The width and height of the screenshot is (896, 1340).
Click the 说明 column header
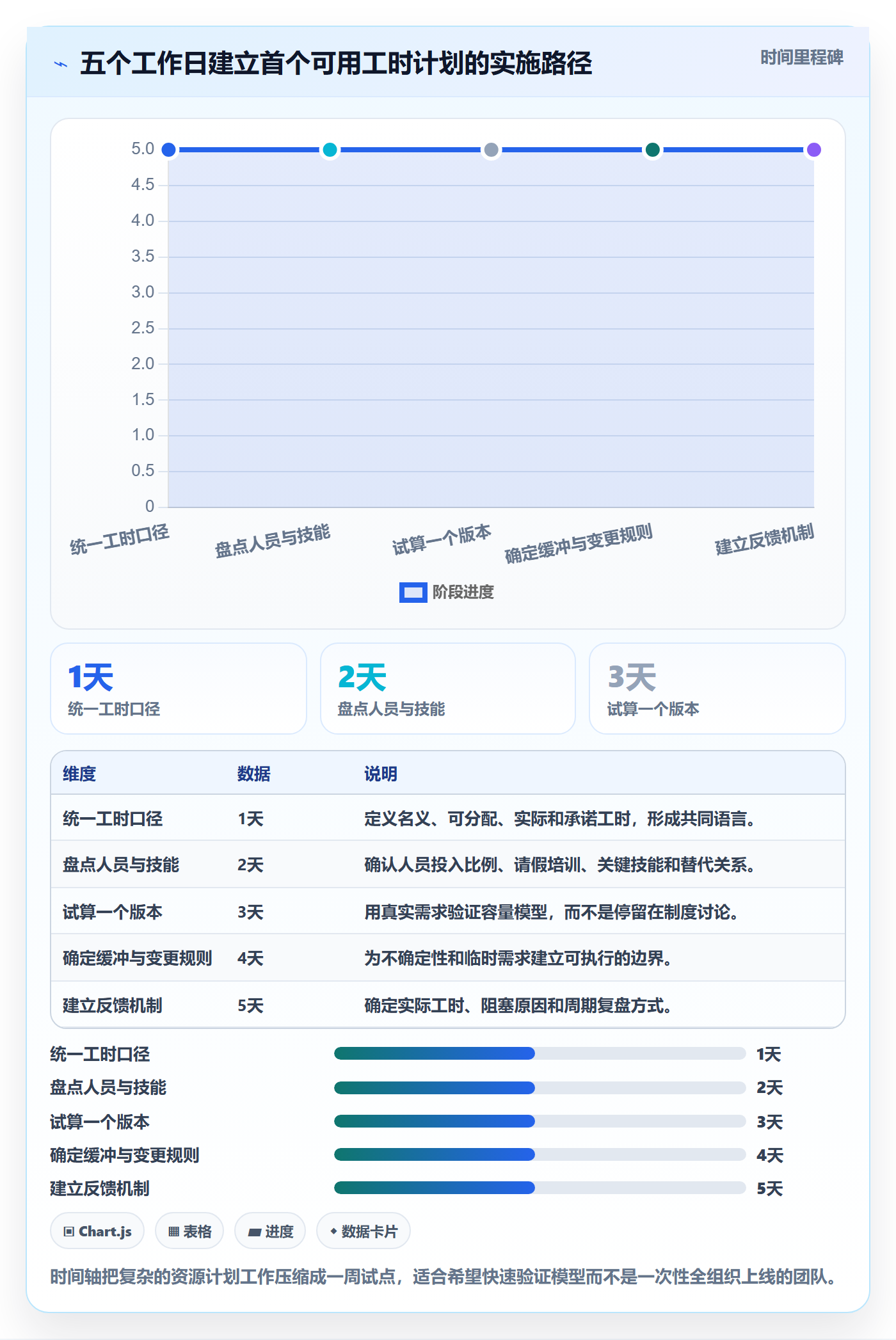click(x=381, y=774)
